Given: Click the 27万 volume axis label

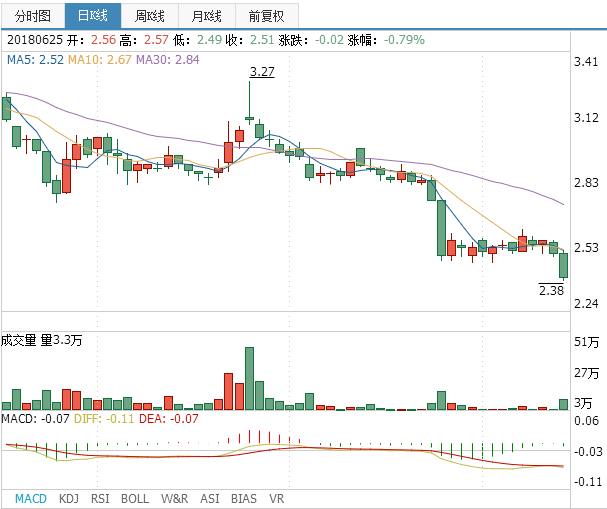Looking at the screenshot, I should tap(586, 373).
